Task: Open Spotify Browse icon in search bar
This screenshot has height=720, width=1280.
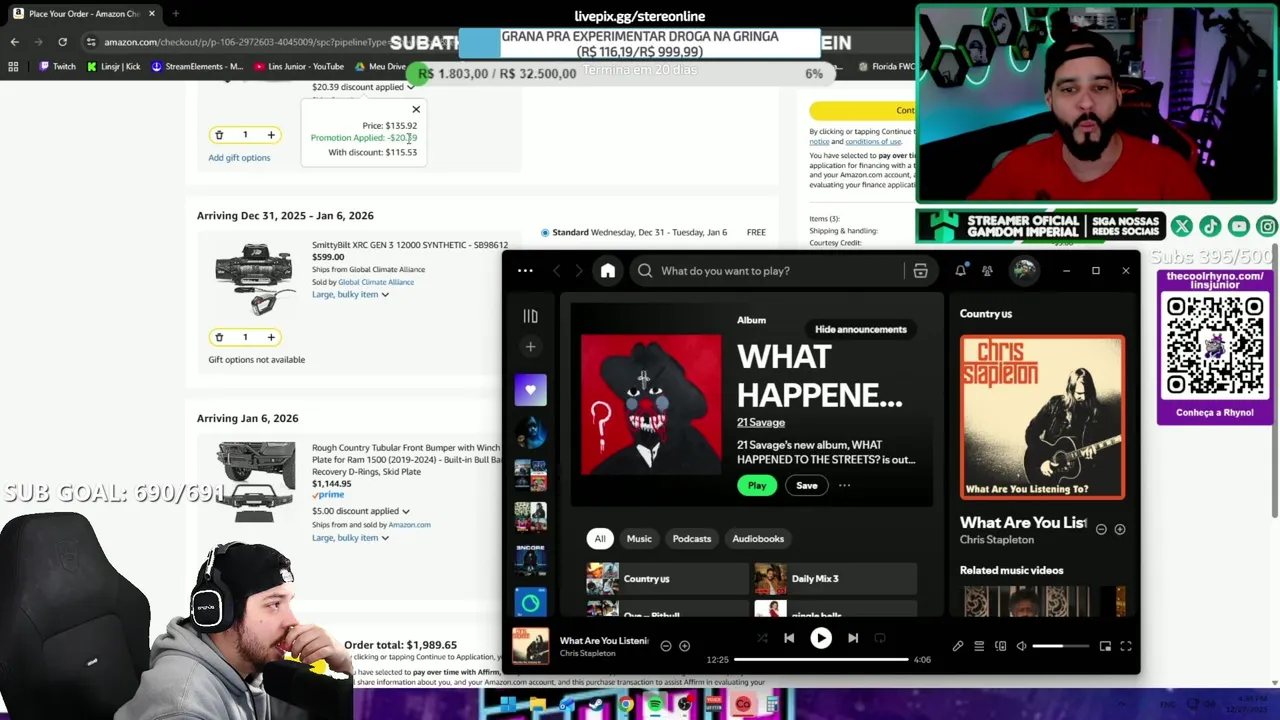Action: pos(920,271)
